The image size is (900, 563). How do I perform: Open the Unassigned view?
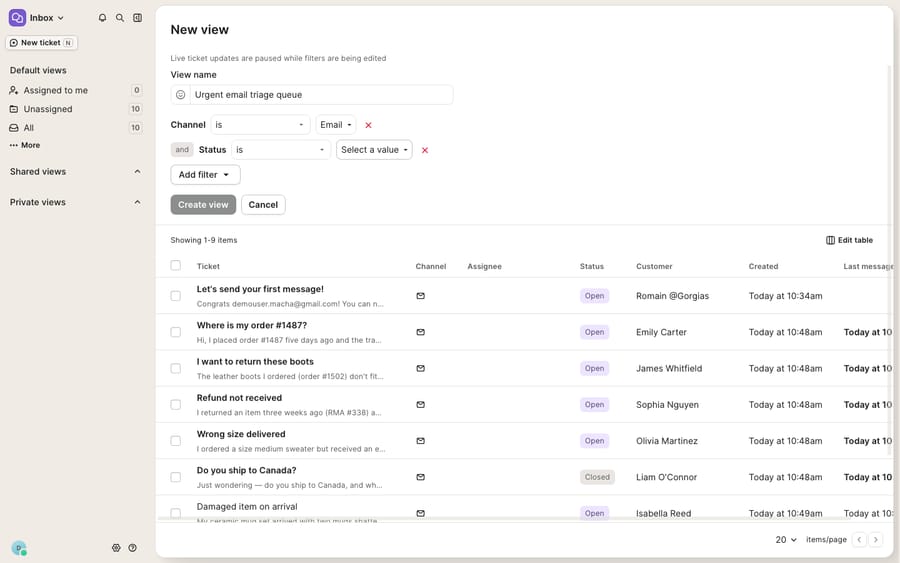[x=75, y=109]
